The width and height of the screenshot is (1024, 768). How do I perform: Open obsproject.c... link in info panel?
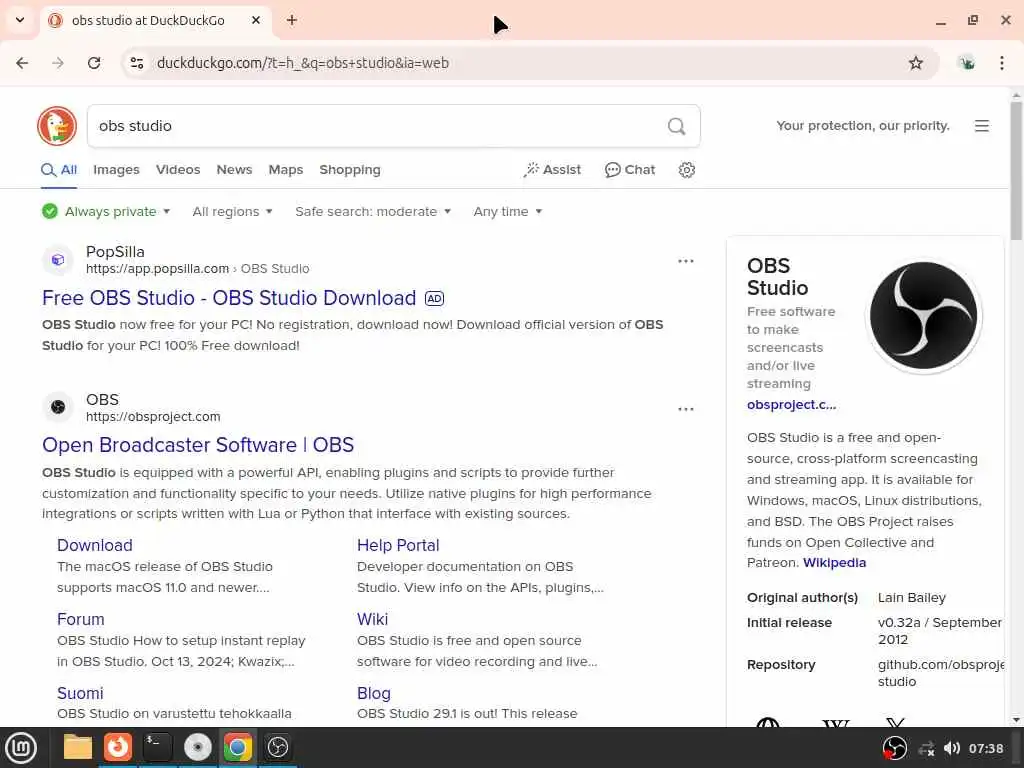tap(792, 405)
